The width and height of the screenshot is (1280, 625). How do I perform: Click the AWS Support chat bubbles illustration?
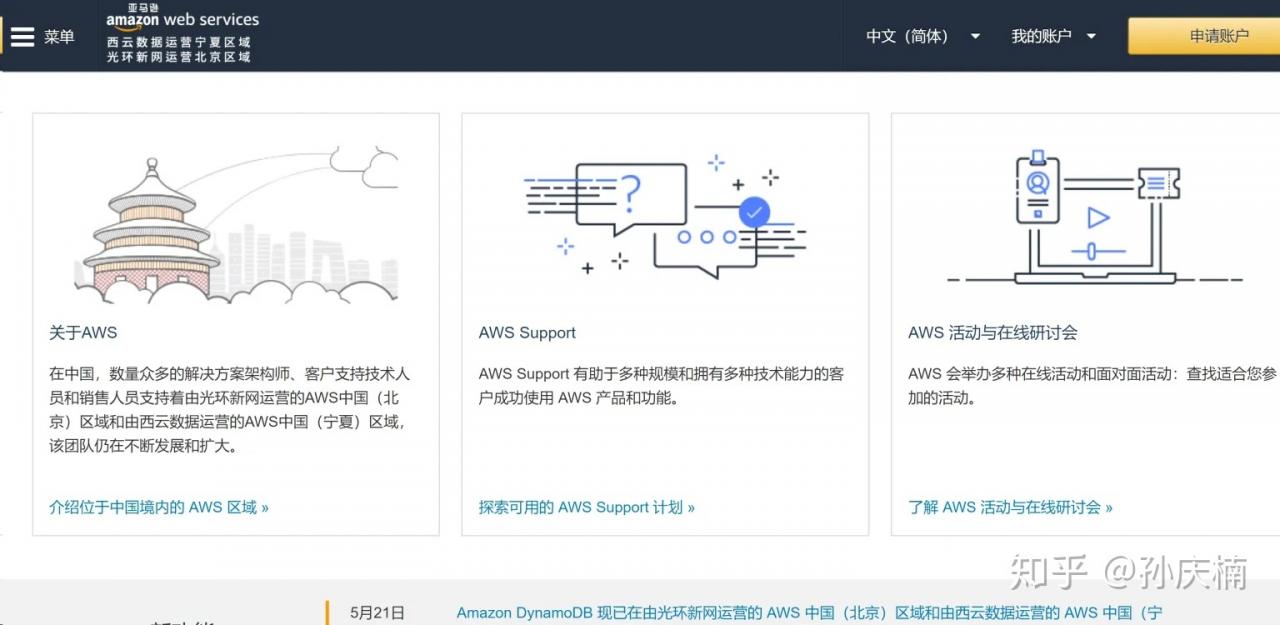point(665,217)
